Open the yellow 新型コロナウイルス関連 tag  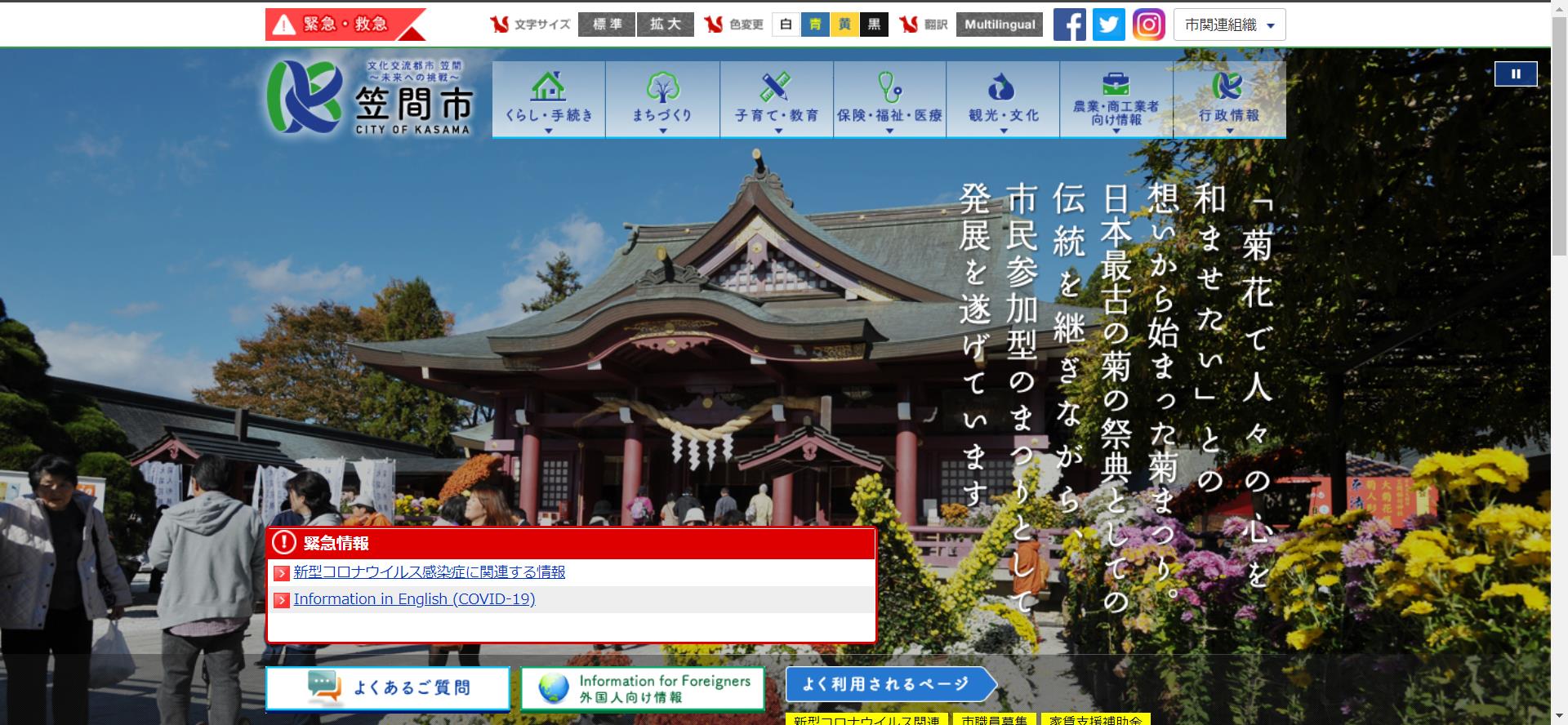(x=866, y=719)
